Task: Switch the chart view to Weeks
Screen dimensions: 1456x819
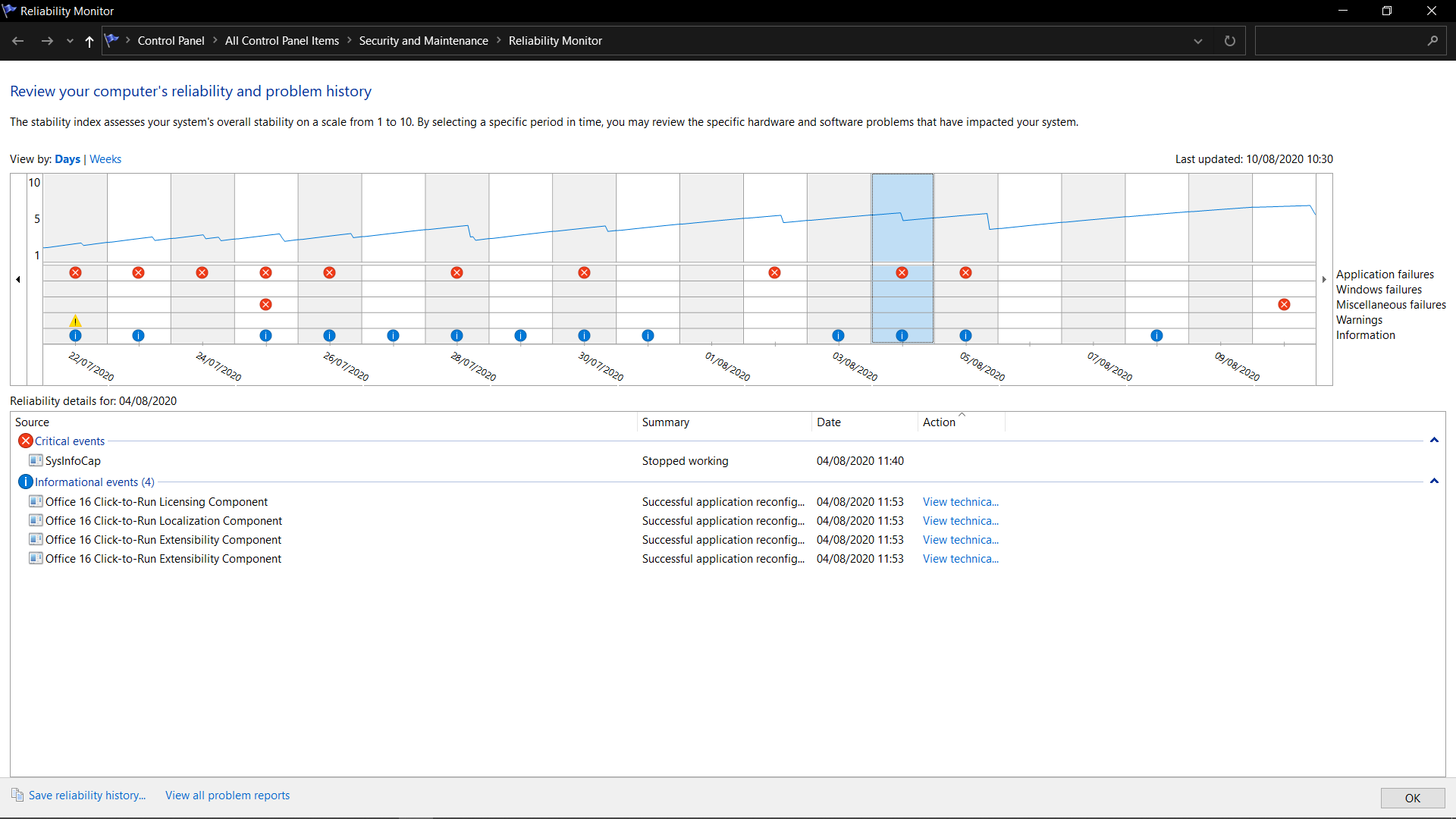Action: point(105,159)
